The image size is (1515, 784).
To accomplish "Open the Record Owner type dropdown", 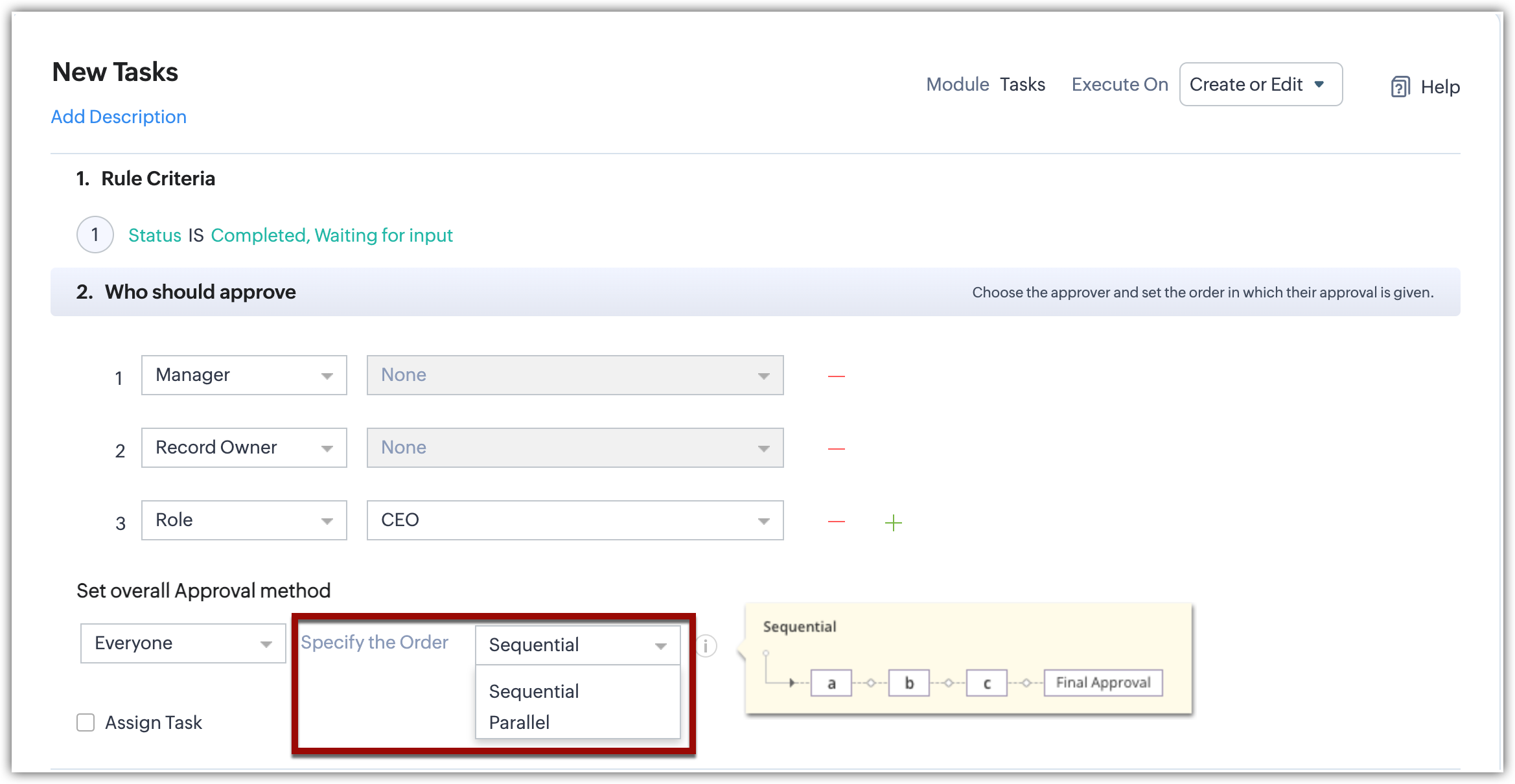I will click(x=244, y=448).
